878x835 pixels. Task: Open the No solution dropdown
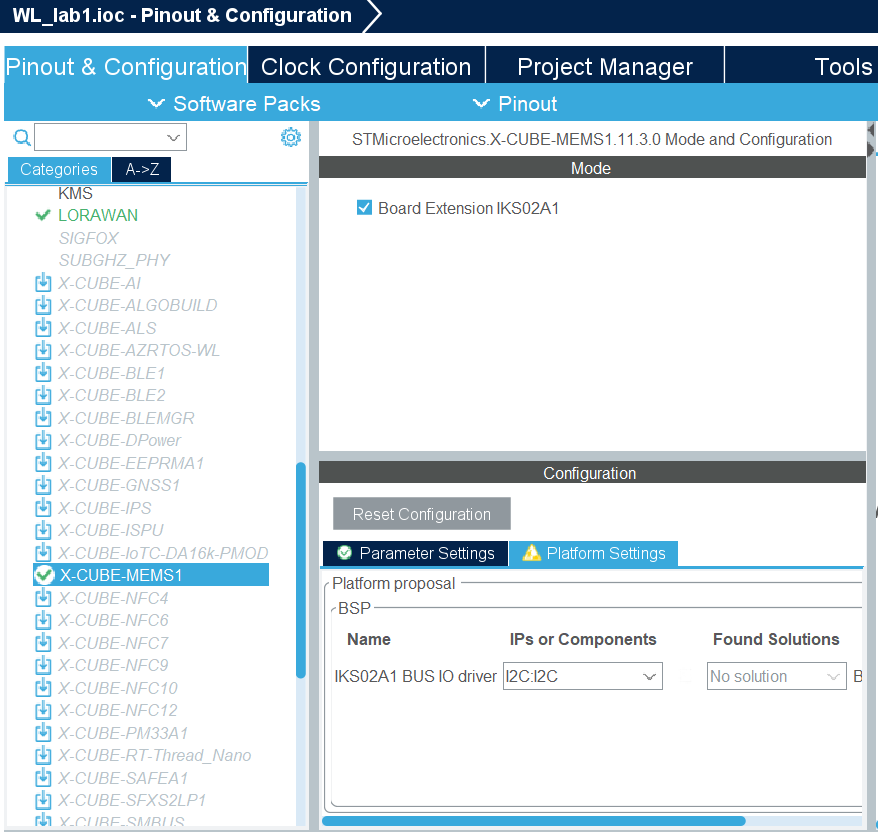coord(777,677)
